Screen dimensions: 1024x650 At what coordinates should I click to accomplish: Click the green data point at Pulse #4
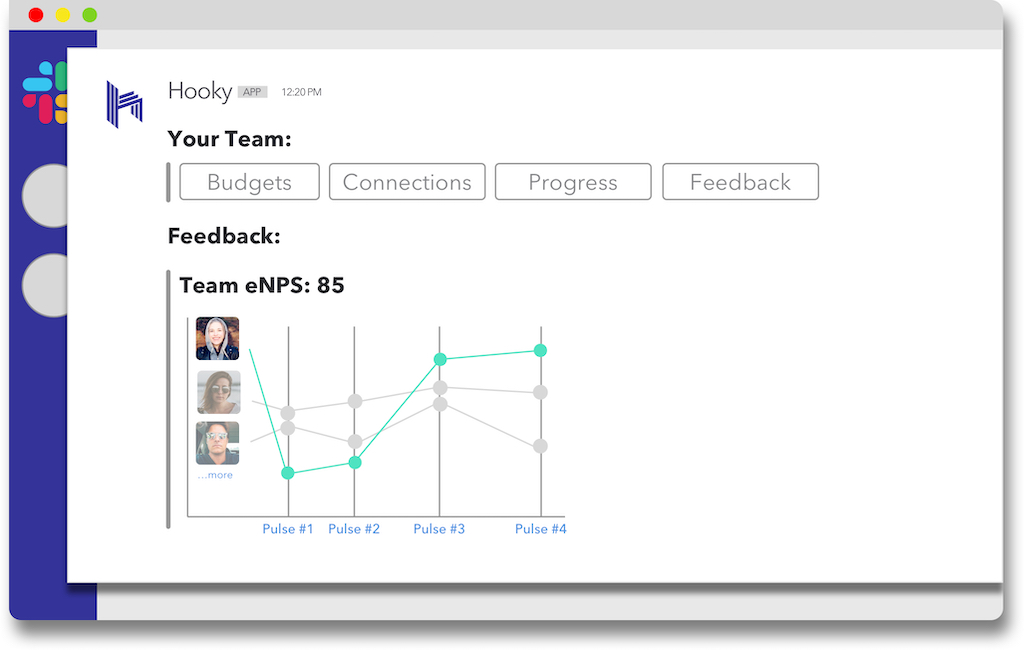(540, 350)
